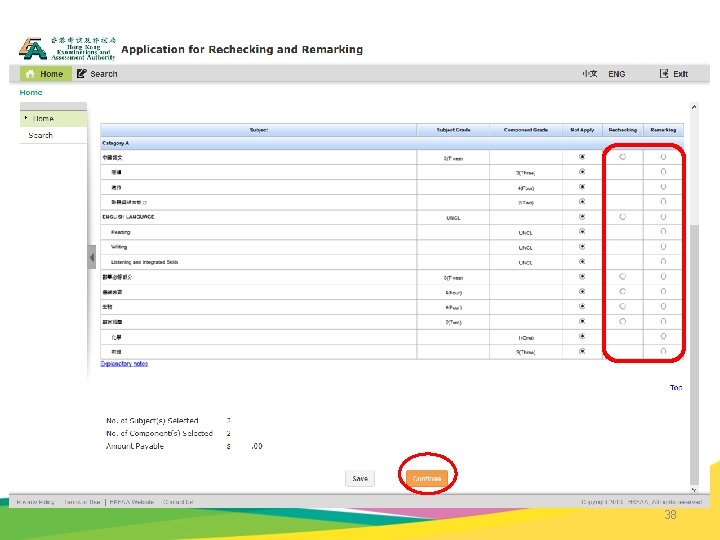
Task: Select Rechecking for ENGLISH LANGUAGE
Action: point(622,216)
